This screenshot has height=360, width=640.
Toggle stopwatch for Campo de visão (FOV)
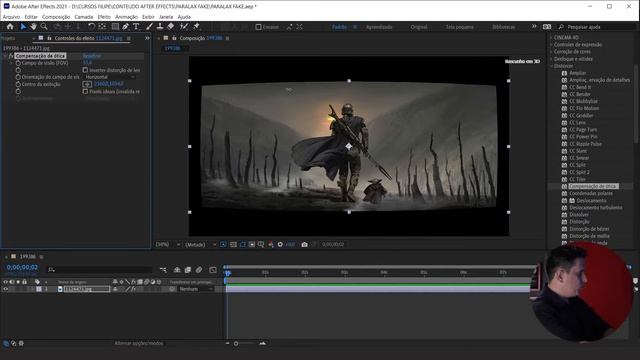click(18, 63)
